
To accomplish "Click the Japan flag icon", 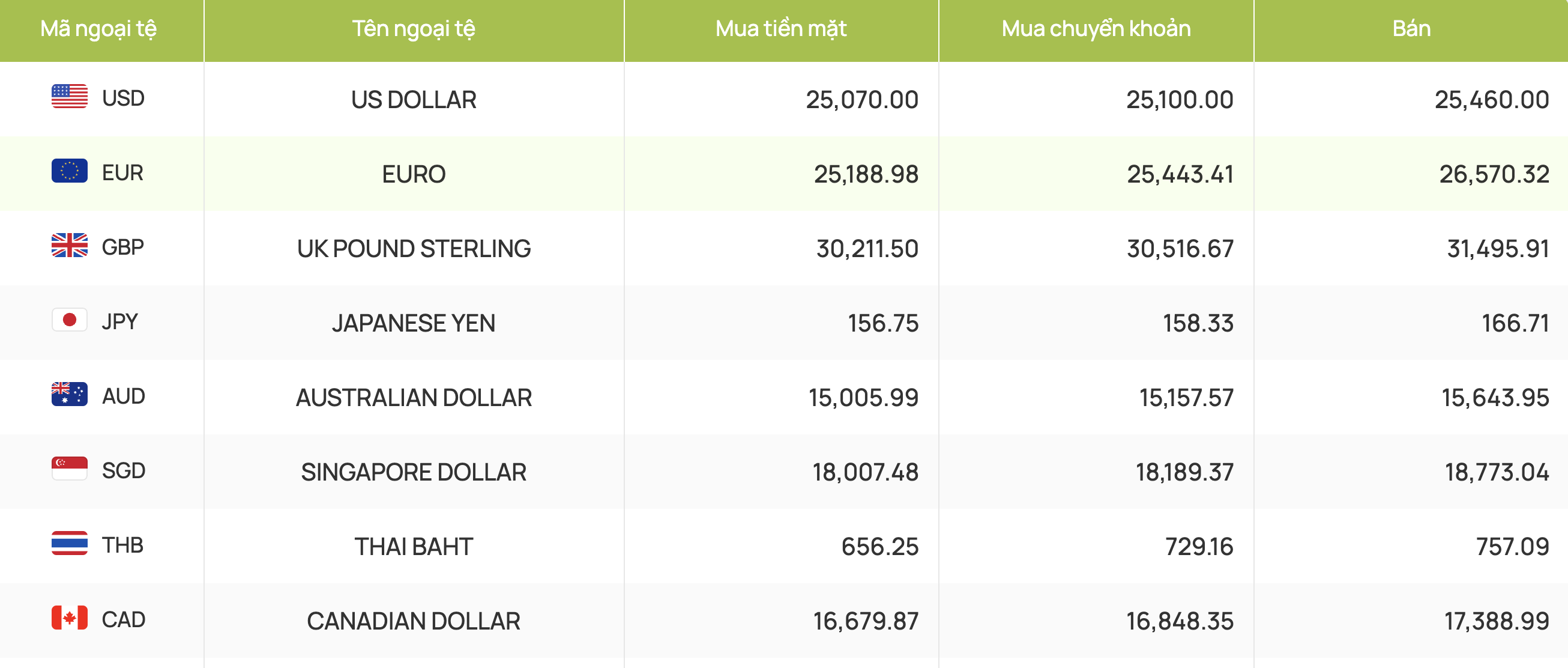I will coord(70,320).
